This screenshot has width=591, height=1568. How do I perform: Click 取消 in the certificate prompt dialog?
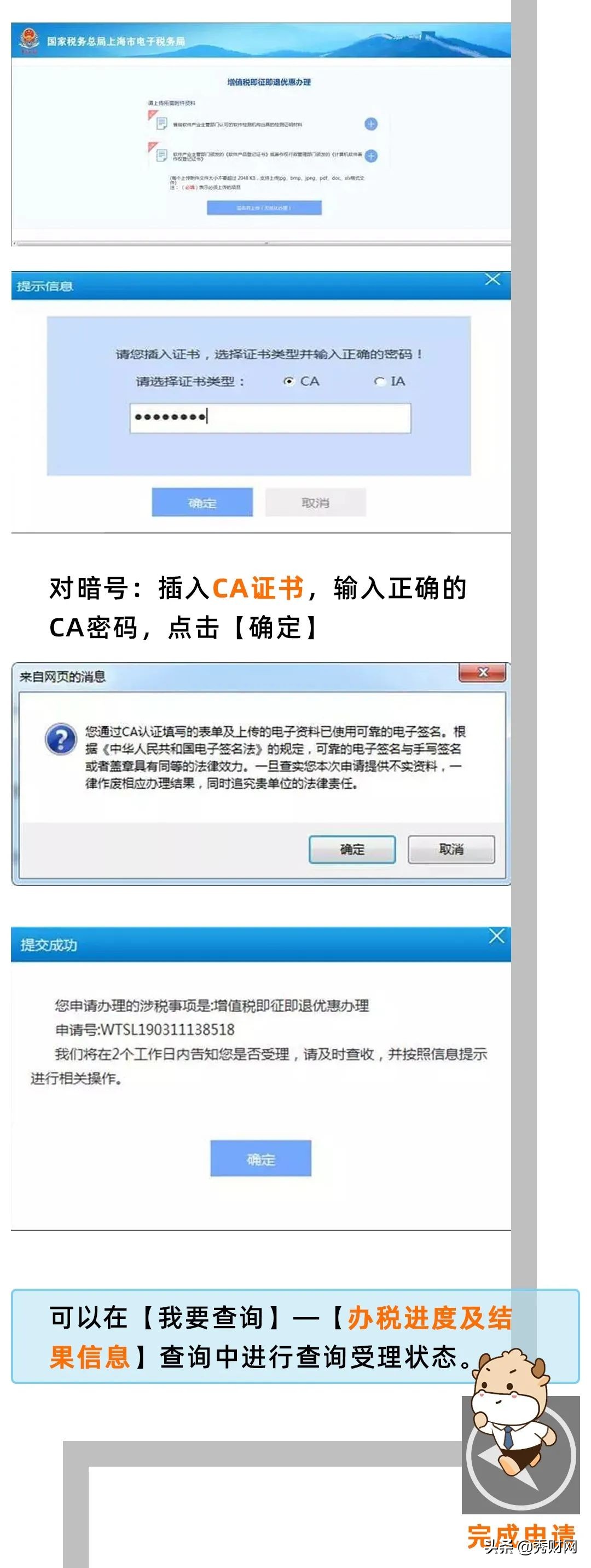click(x=315, y=503)
